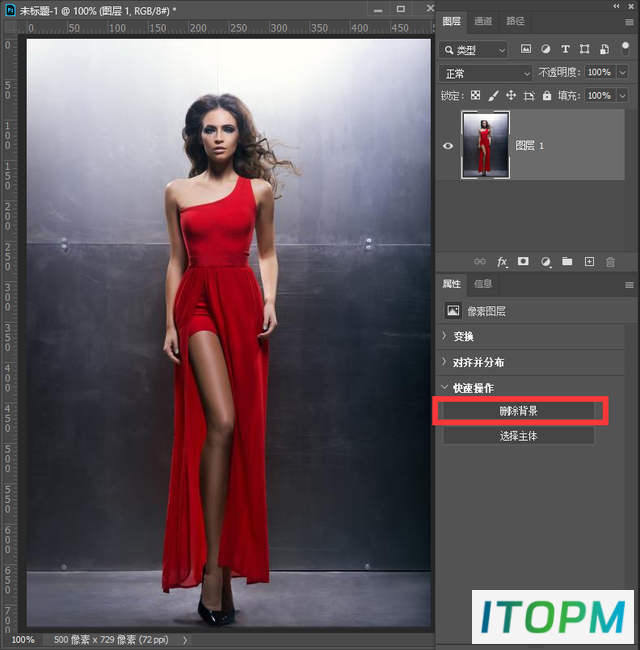The height and width of the screenshot is (650, 640).
Task: Switch to the 图层 tab
Action: click(x=451, y=21)
